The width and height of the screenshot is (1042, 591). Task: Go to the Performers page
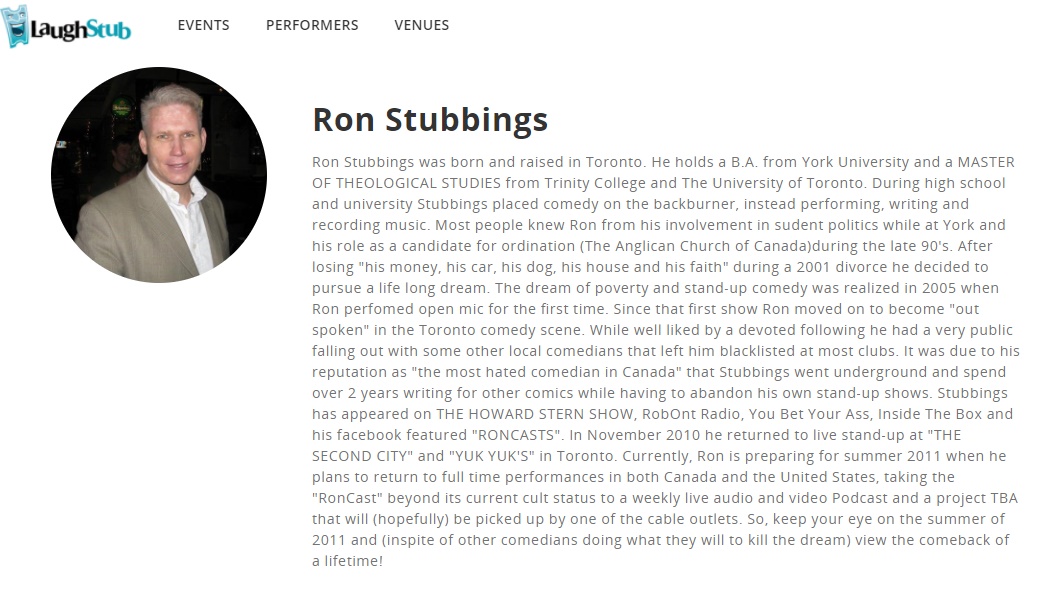pyautogui.click(x=312, y=25)
